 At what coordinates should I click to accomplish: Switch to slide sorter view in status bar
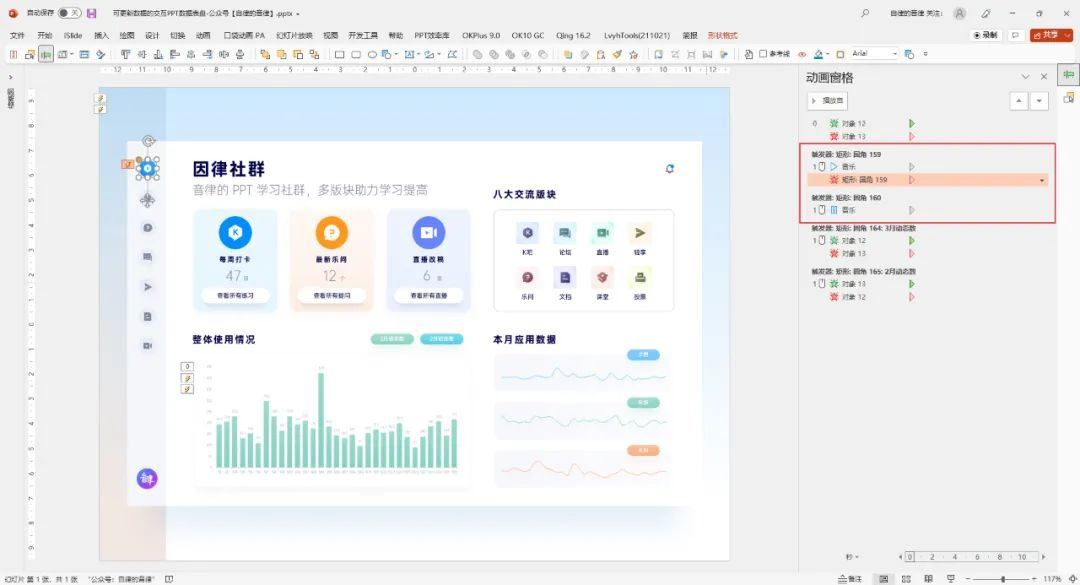point(904,579)
